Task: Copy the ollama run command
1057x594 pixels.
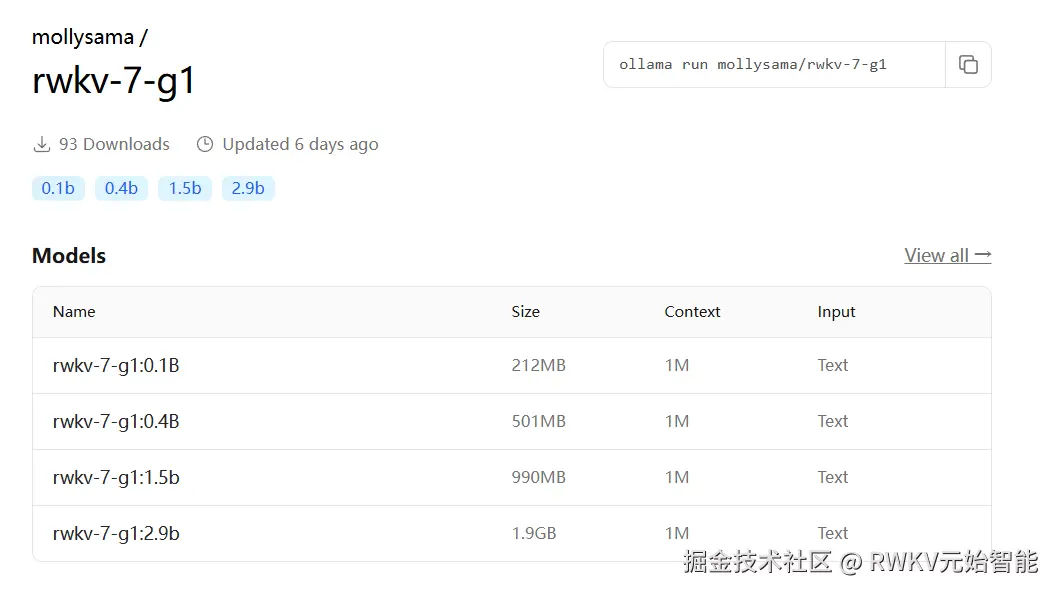Action: pyautogui.click(x=968, y=65)
